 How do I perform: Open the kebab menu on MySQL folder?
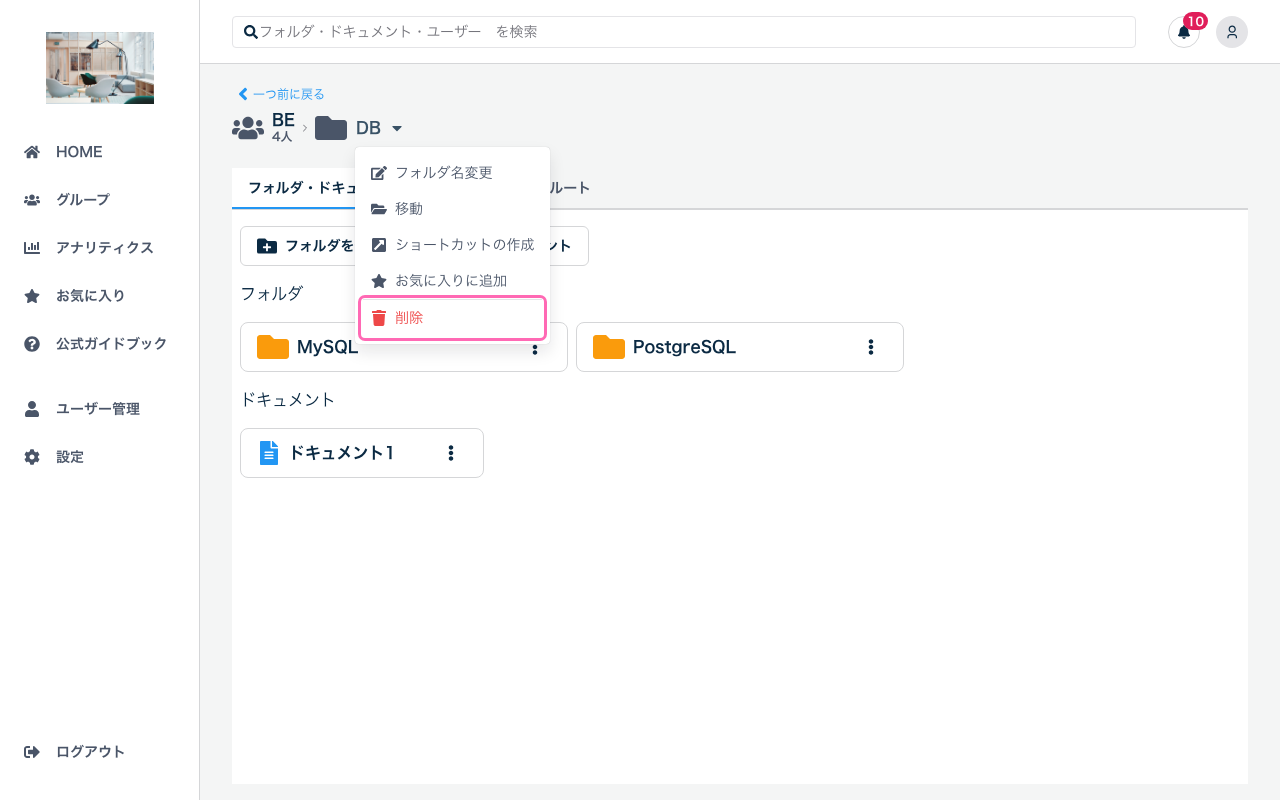coord(535,347)
